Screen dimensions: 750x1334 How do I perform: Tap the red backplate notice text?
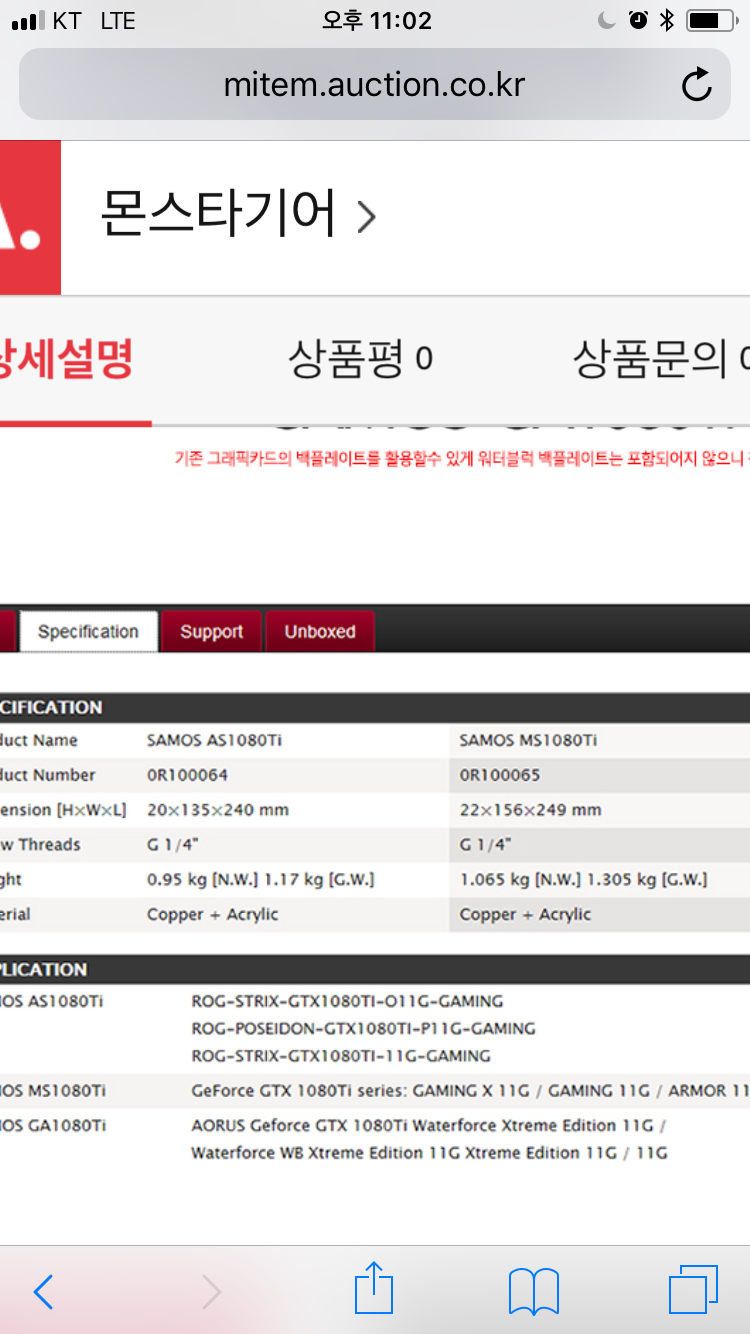462,459
